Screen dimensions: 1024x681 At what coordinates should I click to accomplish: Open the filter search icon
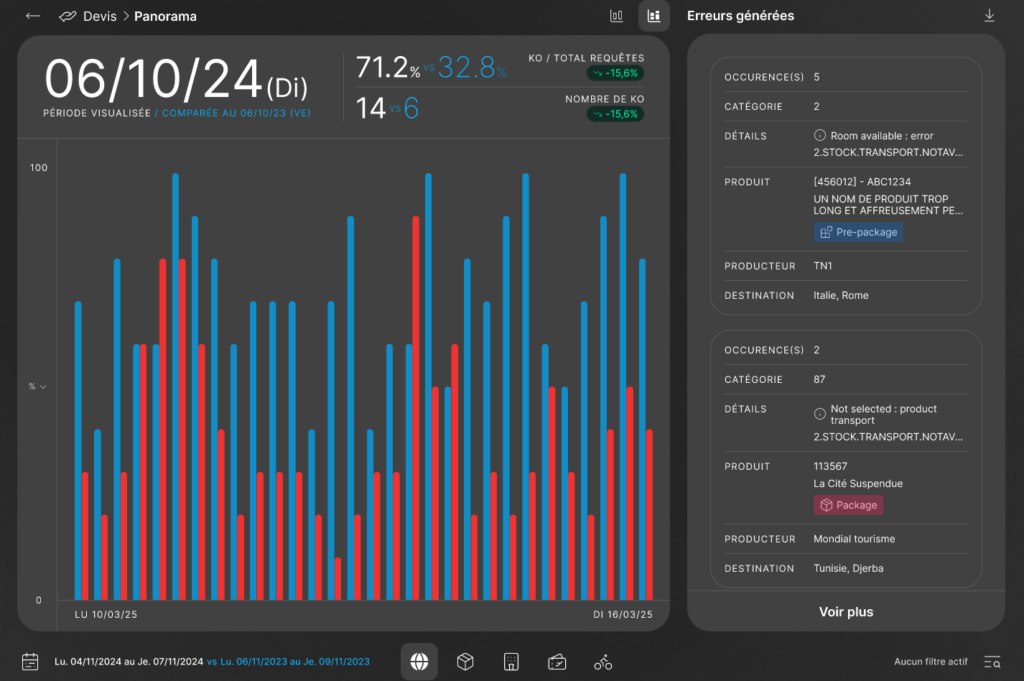991,661
